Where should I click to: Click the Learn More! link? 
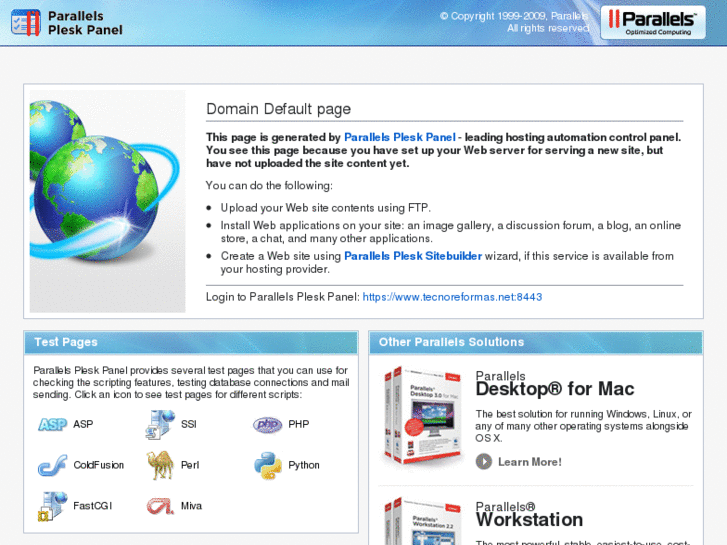point(529,462)
